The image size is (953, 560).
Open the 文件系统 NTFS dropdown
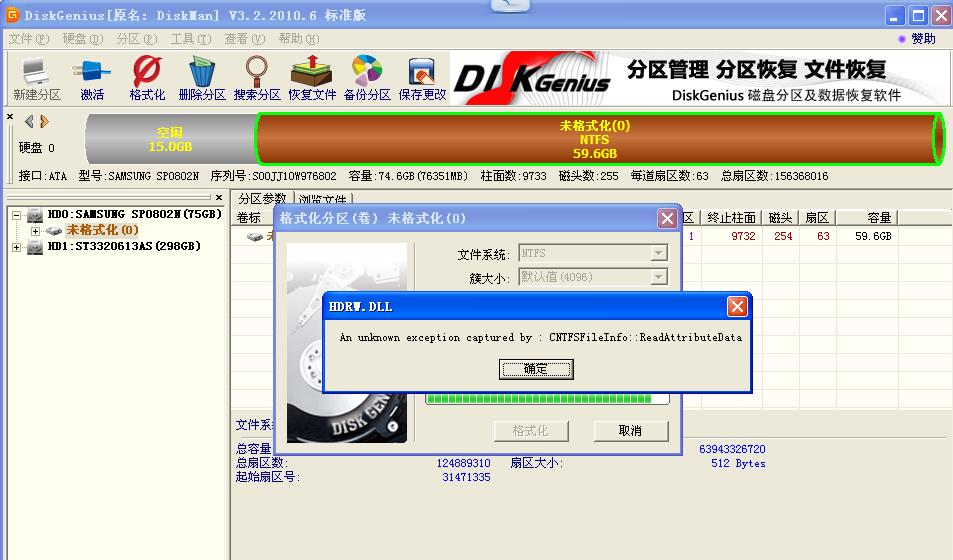click(658, 253)
